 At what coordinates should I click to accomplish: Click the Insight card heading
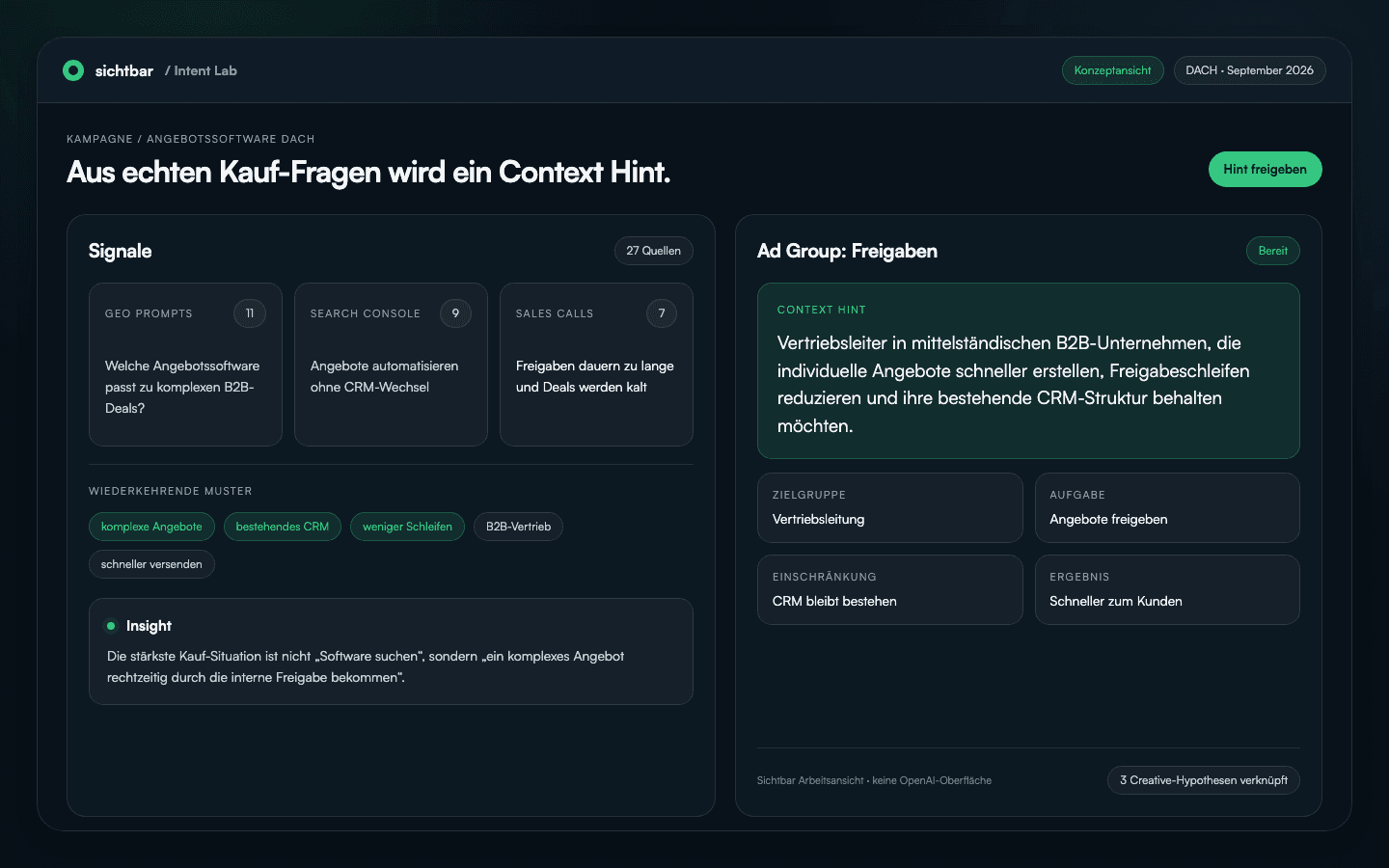[x=149, y=626]
